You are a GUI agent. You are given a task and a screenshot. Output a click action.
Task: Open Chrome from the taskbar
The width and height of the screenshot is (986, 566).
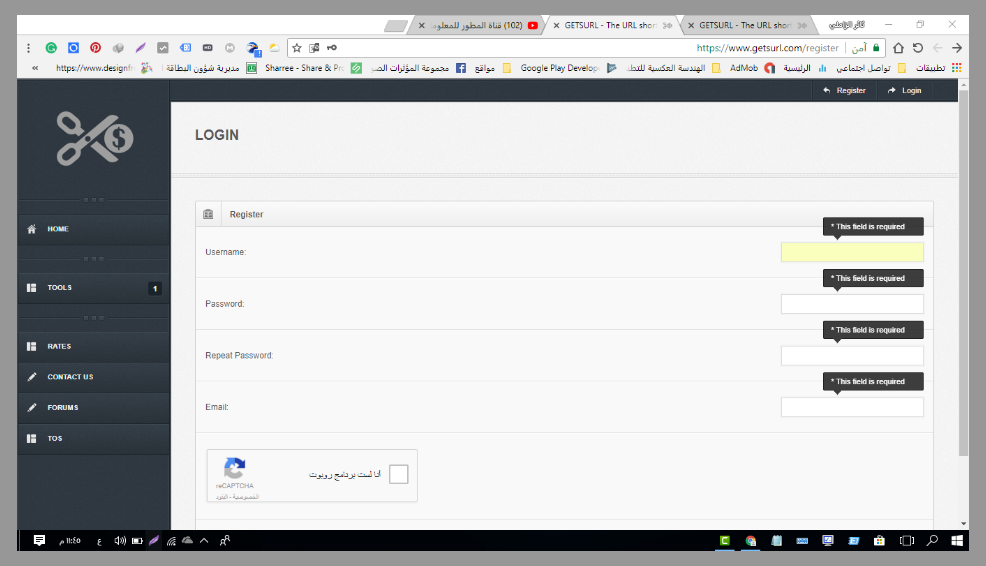click(x=751, y=541)
